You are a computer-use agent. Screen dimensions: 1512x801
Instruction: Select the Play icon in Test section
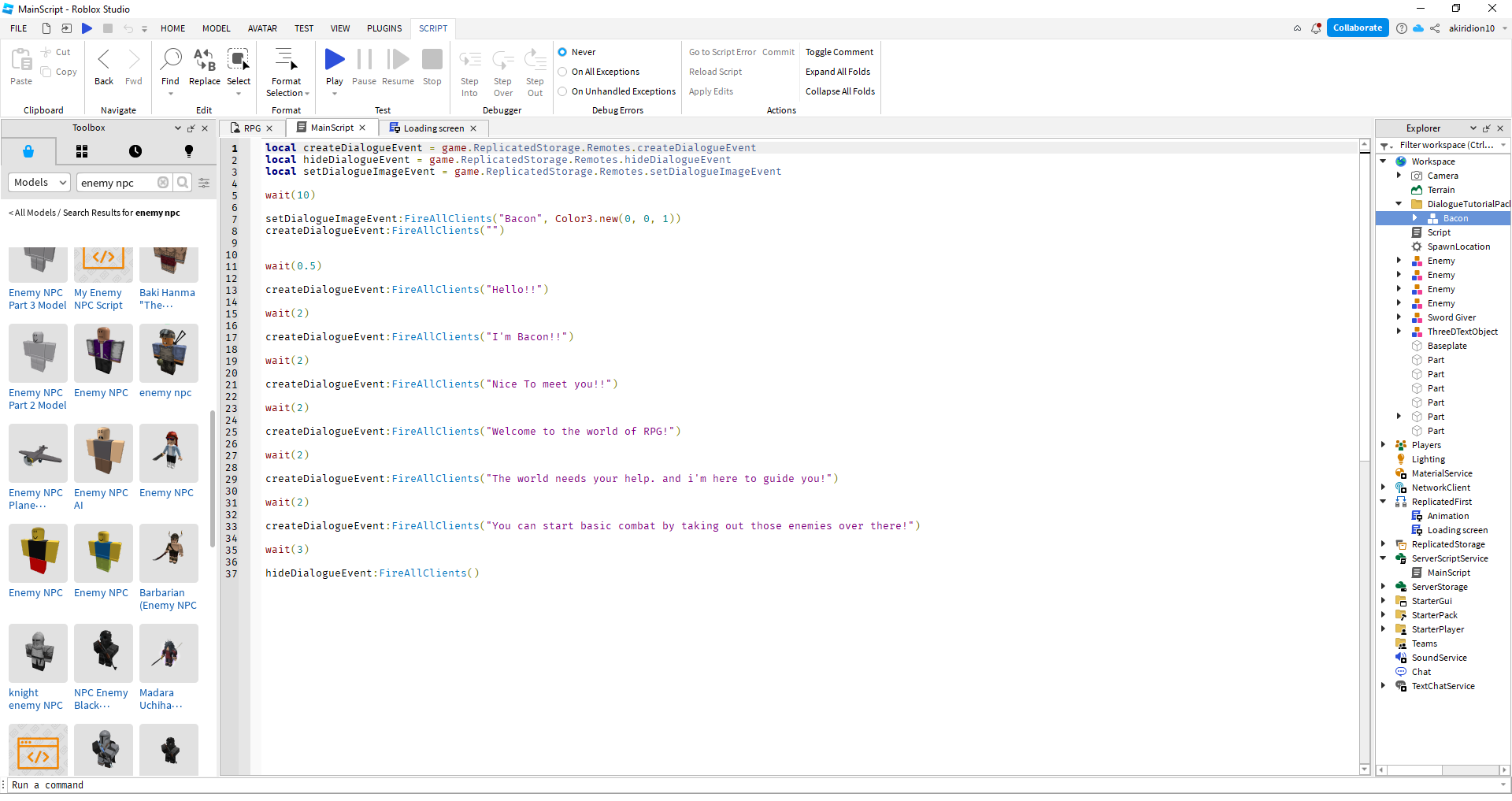334,58
